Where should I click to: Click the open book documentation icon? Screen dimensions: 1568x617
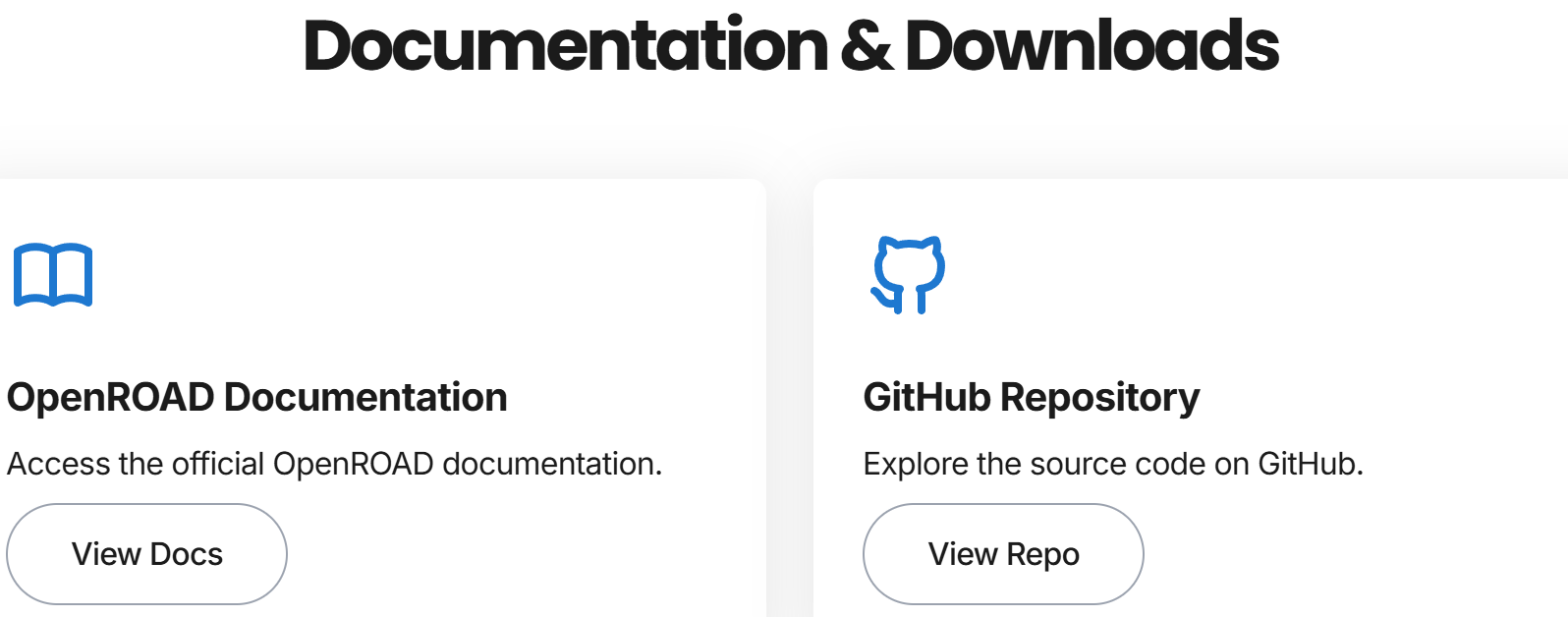tap(53, 275)
